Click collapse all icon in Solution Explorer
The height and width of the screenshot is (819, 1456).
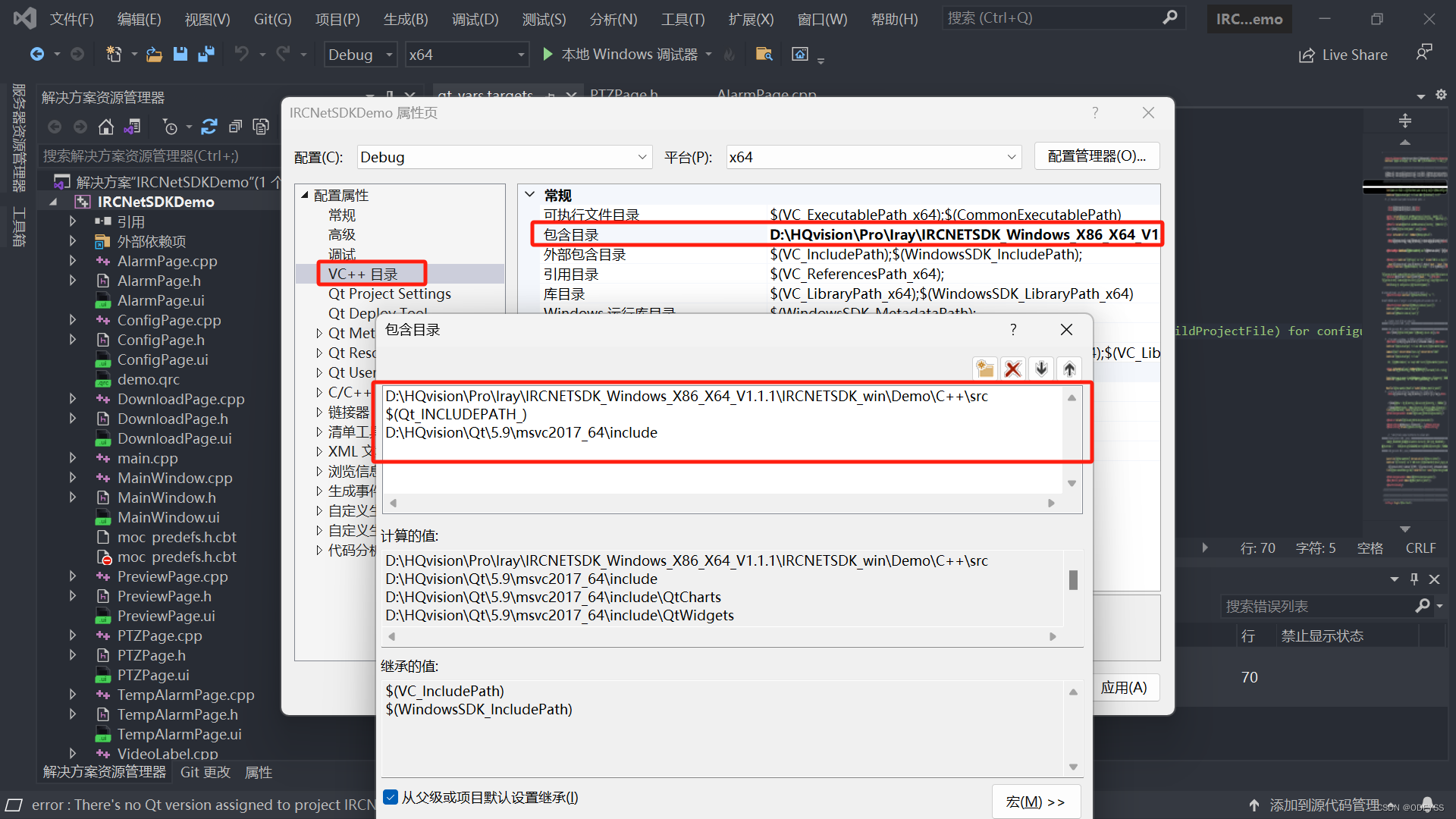(x=236, y=127)
